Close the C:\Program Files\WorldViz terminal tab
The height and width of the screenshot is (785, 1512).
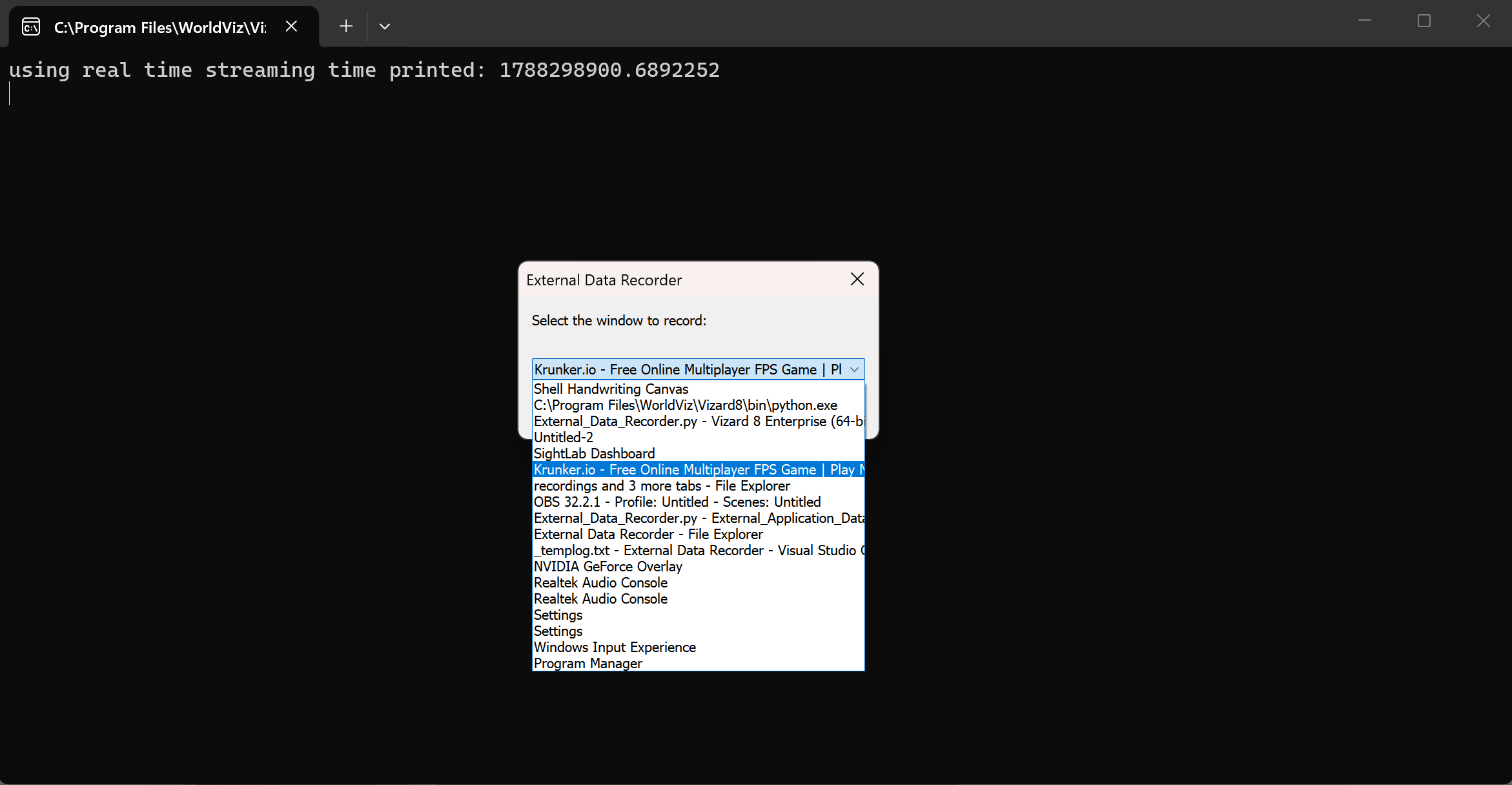coord(292,26)
